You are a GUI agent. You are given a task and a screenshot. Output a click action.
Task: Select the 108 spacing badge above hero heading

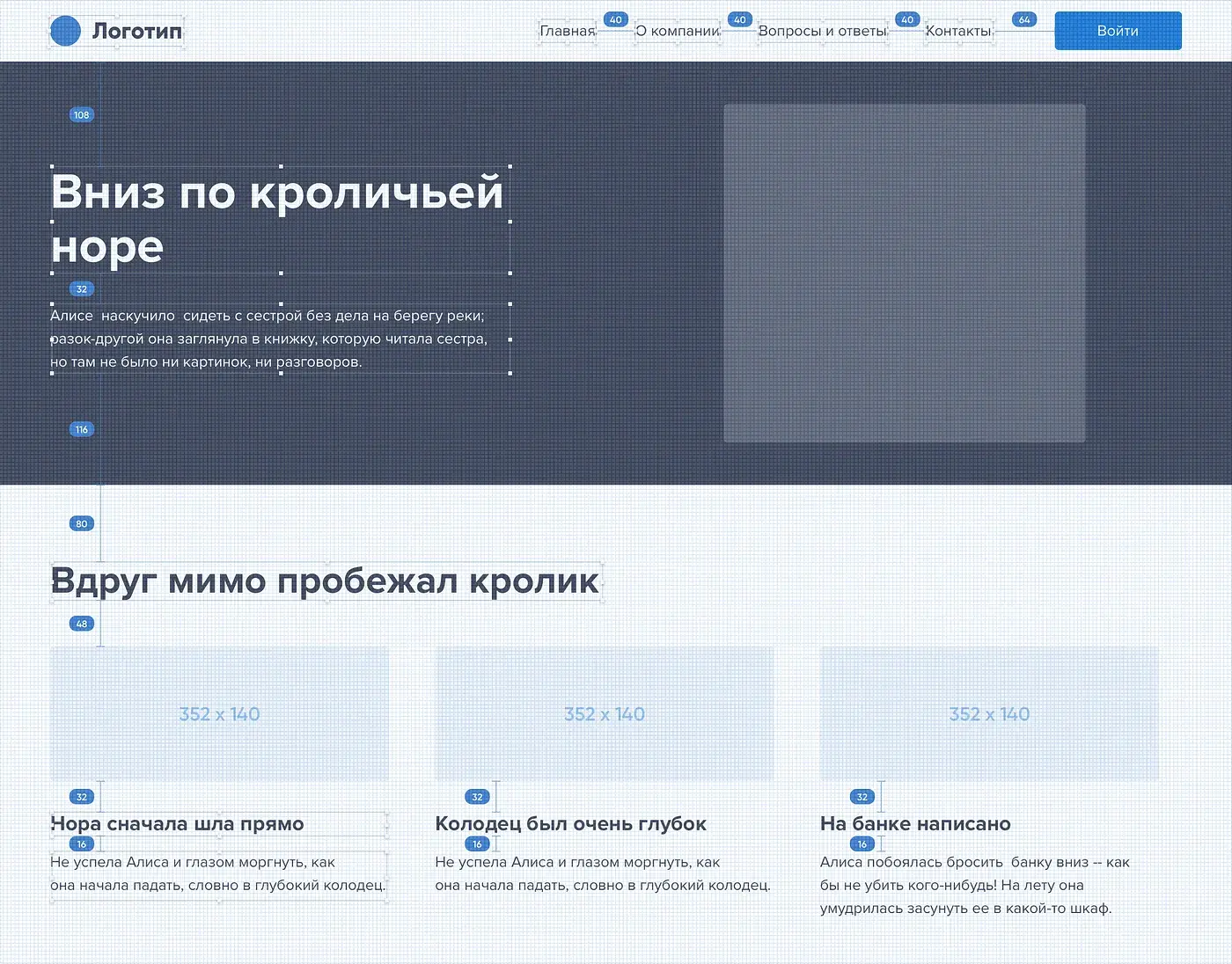pos(82,115)
